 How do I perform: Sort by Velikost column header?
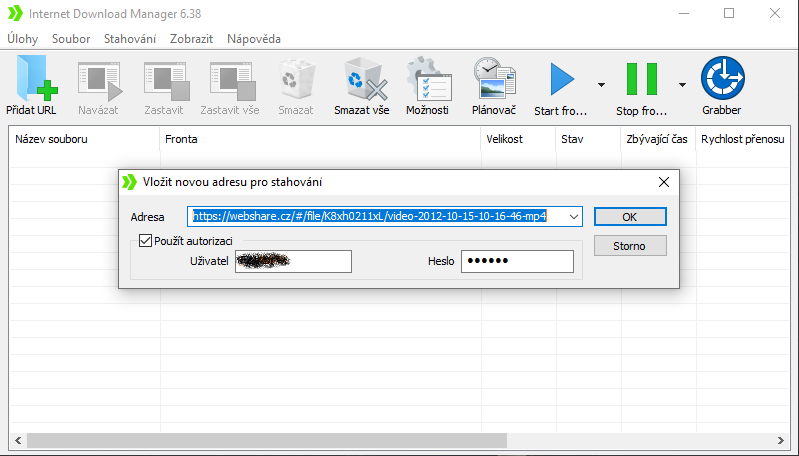point(518,139)
